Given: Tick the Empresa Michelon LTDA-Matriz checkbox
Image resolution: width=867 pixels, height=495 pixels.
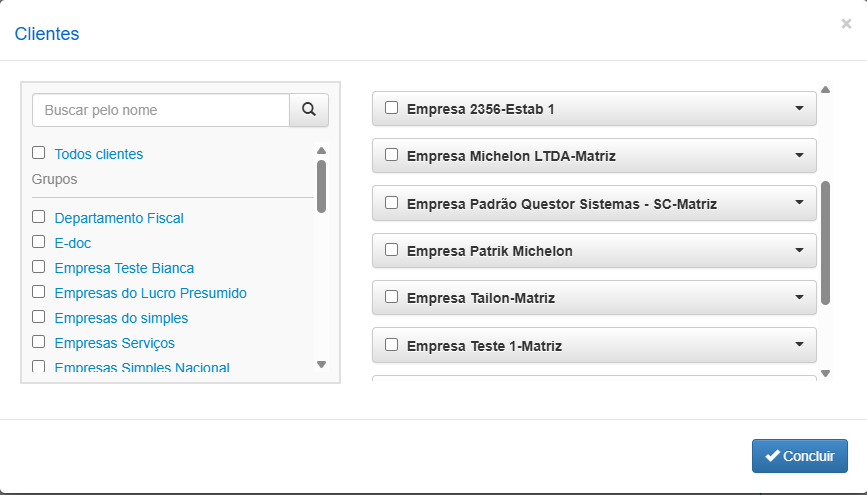Looking at the screenshot, I should [392, 155].
